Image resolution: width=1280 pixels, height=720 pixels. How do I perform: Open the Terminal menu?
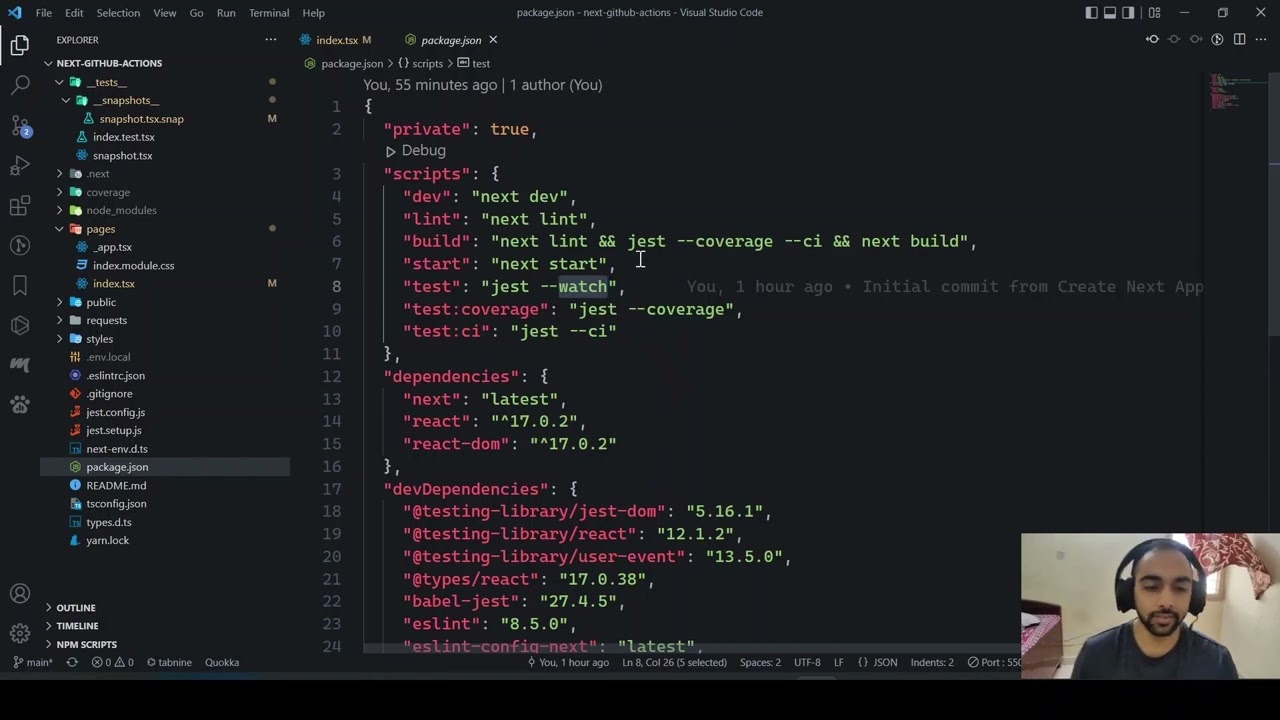[269, 12]
